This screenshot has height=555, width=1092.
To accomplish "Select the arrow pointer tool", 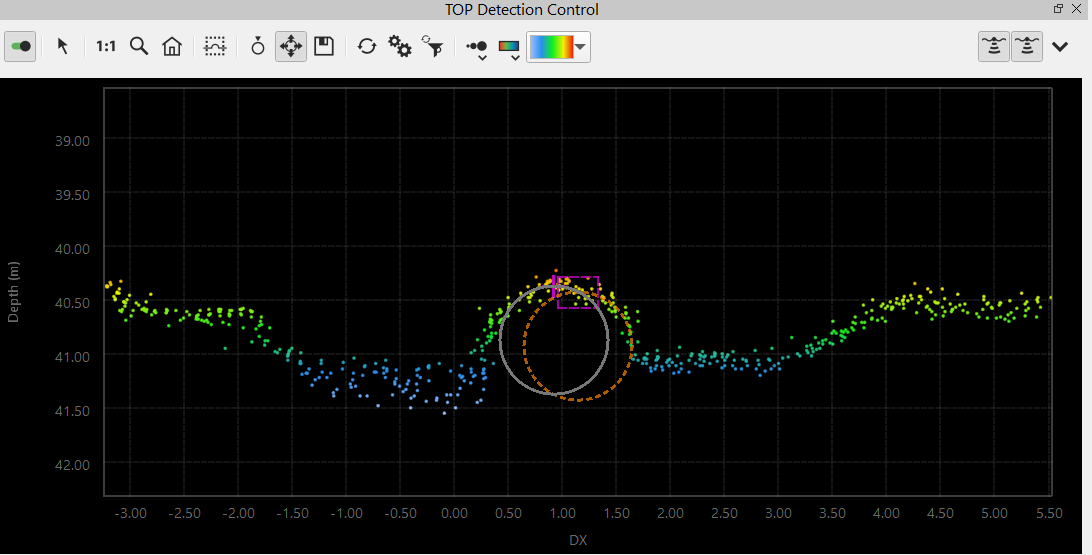I will pos(63,46).
